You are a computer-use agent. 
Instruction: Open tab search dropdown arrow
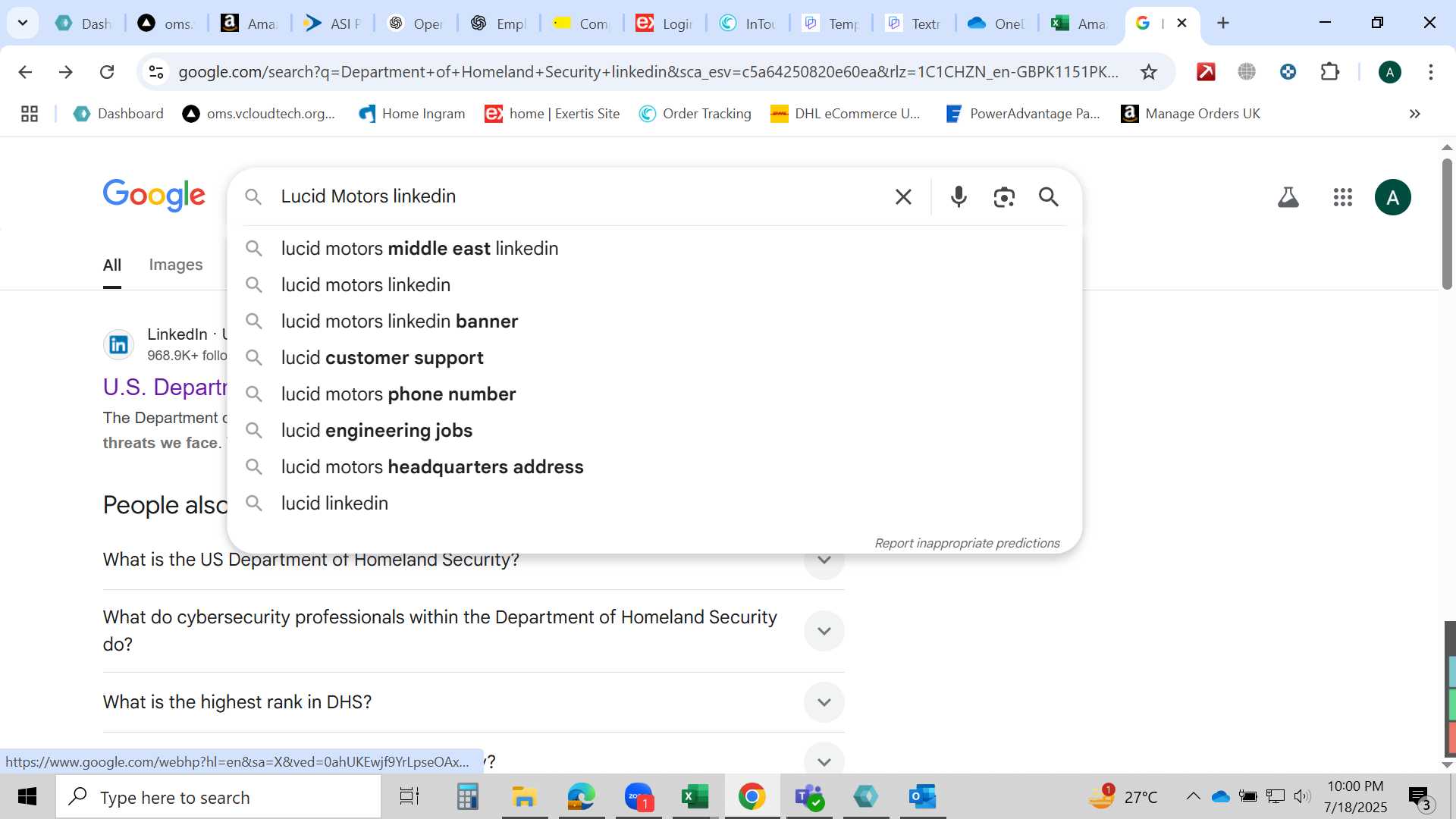[23, 23]
